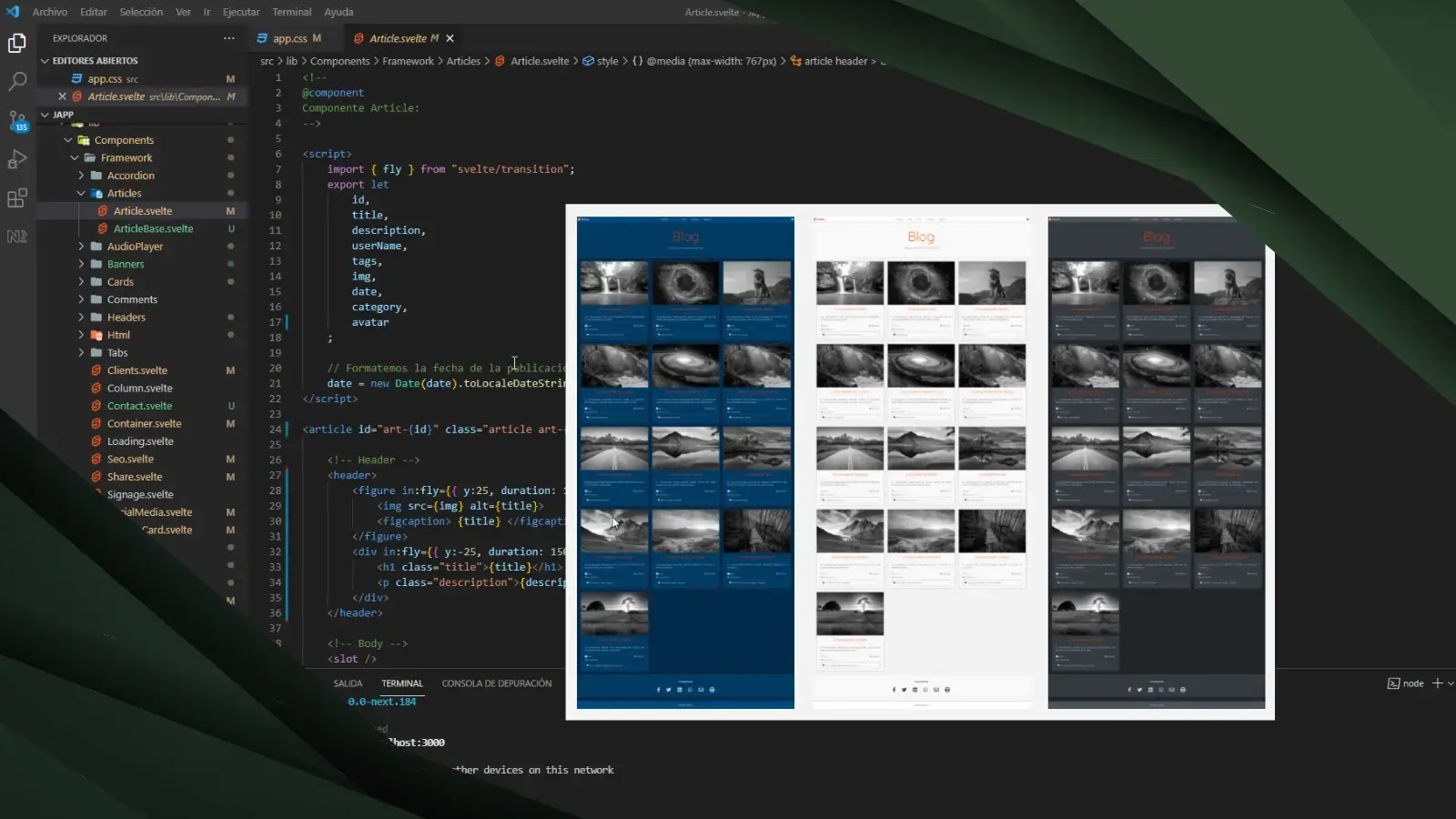
Task: Collapse the Framework folder
Action: click(x=76, y=157)
